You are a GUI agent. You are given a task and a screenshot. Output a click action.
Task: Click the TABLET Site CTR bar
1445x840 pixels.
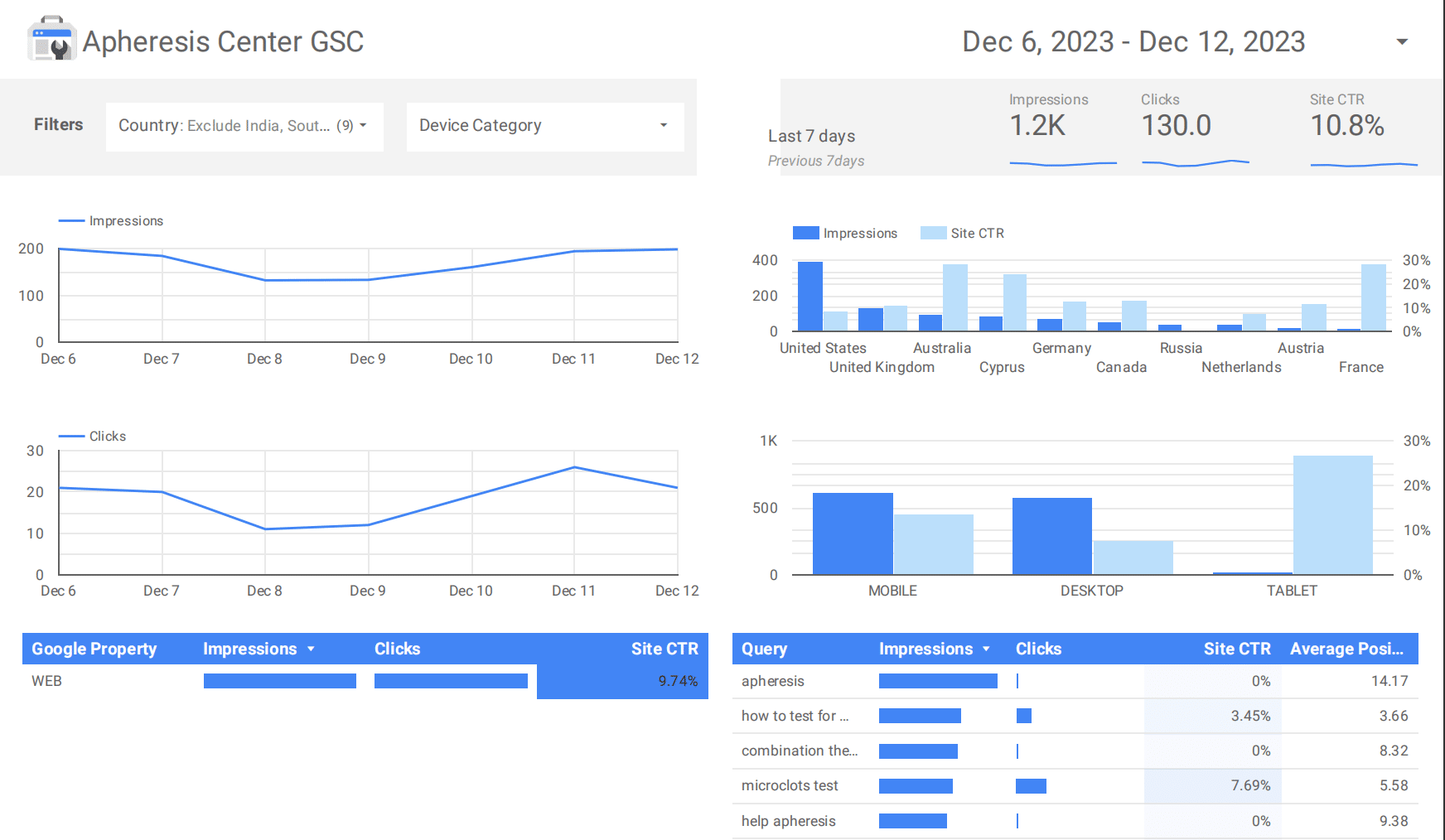(x=1333, y=514)
